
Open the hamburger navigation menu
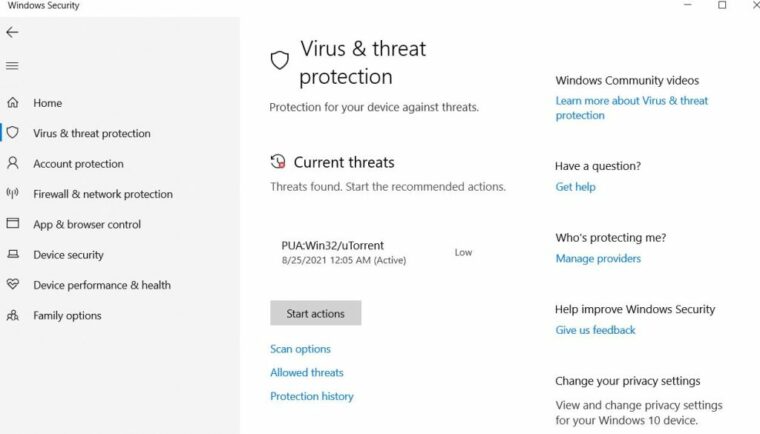[x=12, y=65]
